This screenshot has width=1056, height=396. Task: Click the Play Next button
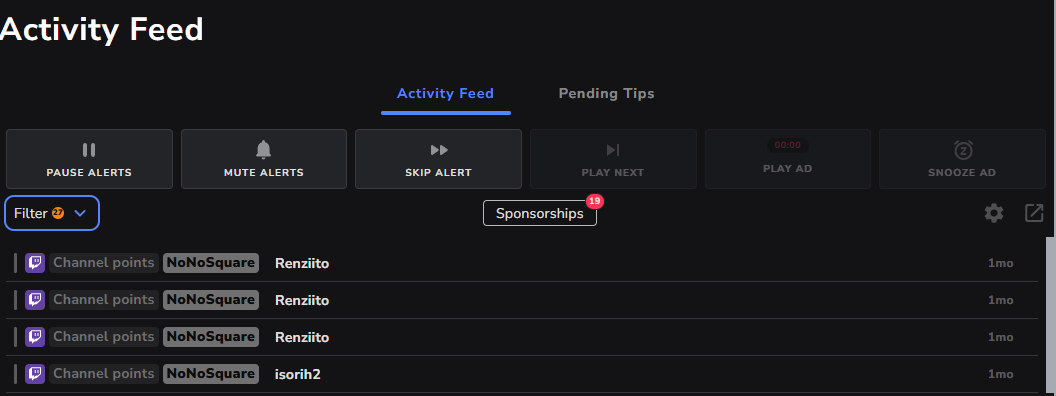click(613, 159)
